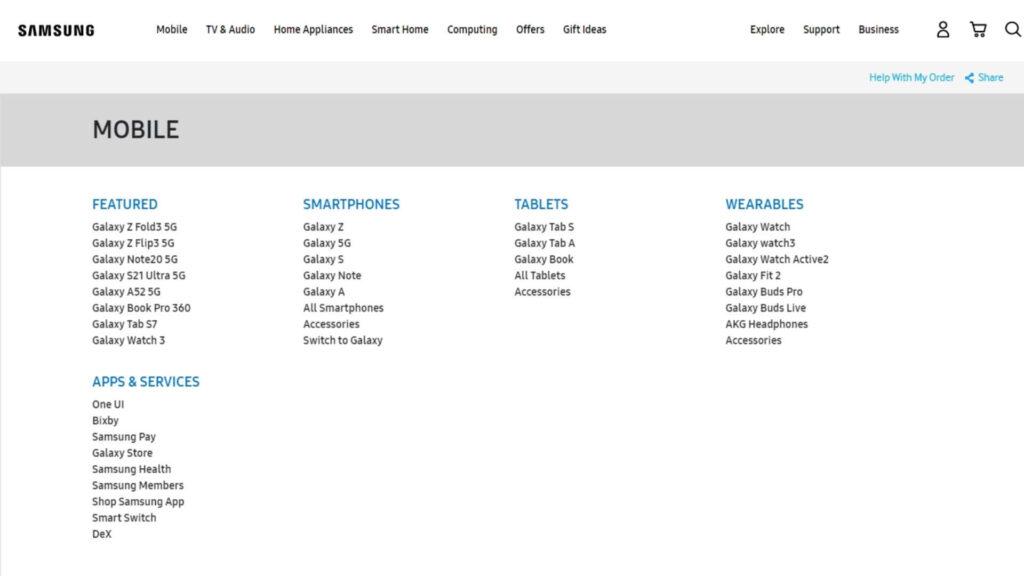
Task: Open Galaxy Tab A link
Action: (x=545, y=243)
